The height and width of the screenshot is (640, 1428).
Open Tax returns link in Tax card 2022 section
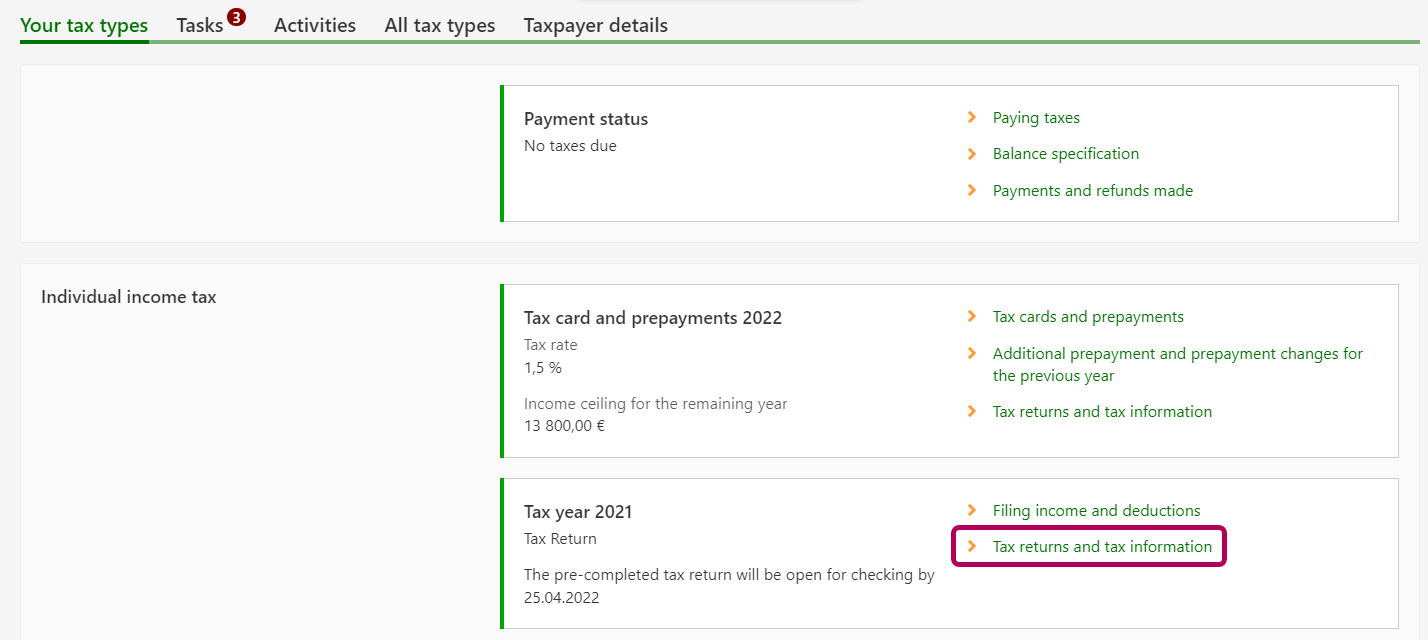pos(1102,412)
